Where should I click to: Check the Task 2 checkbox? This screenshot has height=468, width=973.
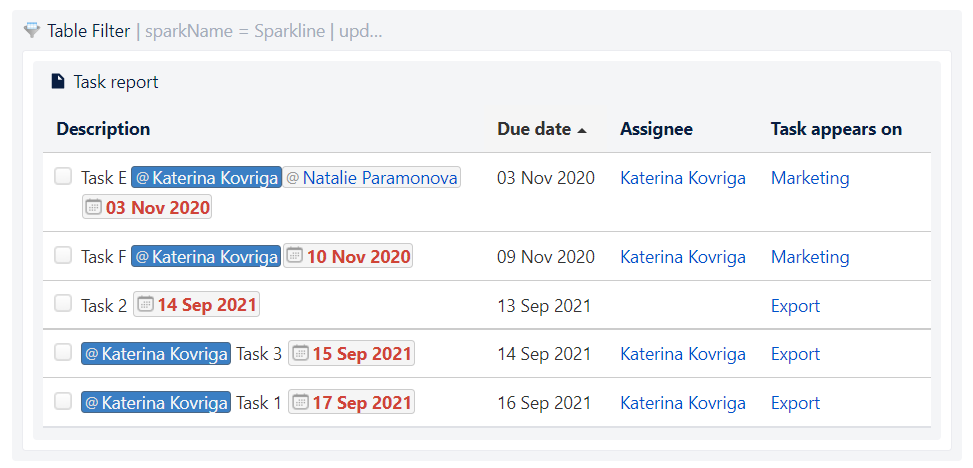coord(63,304)
